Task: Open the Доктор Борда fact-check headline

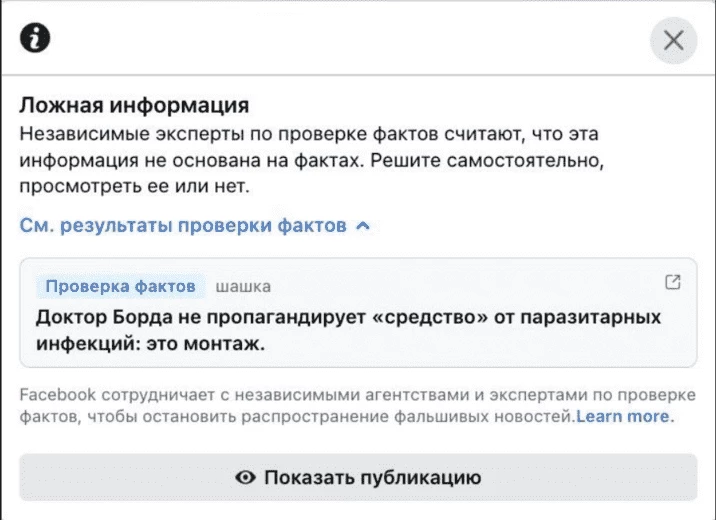Action: coord(348,330)
